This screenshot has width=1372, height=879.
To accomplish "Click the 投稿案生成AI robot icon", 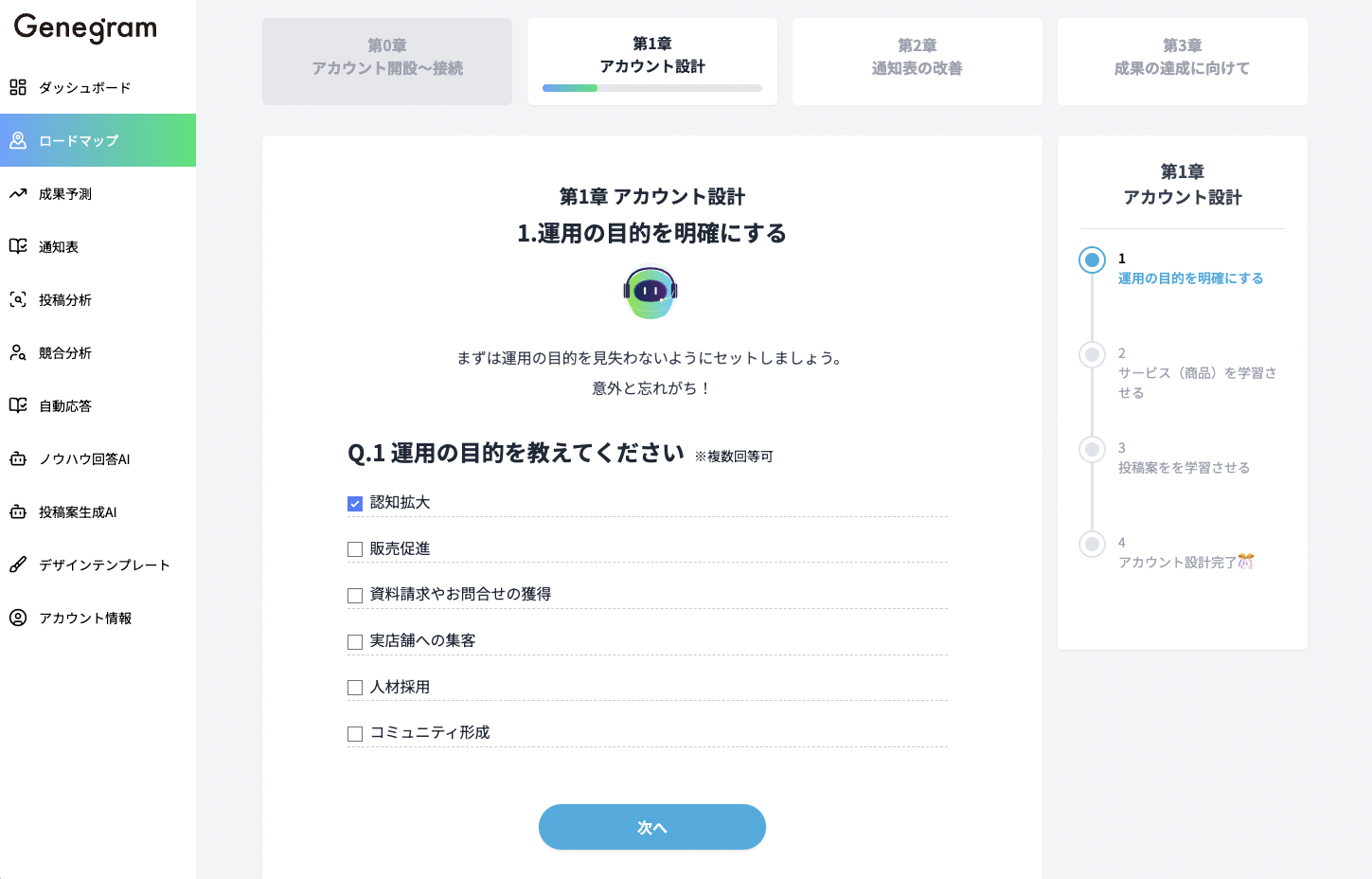I will (x=18, y=512).
